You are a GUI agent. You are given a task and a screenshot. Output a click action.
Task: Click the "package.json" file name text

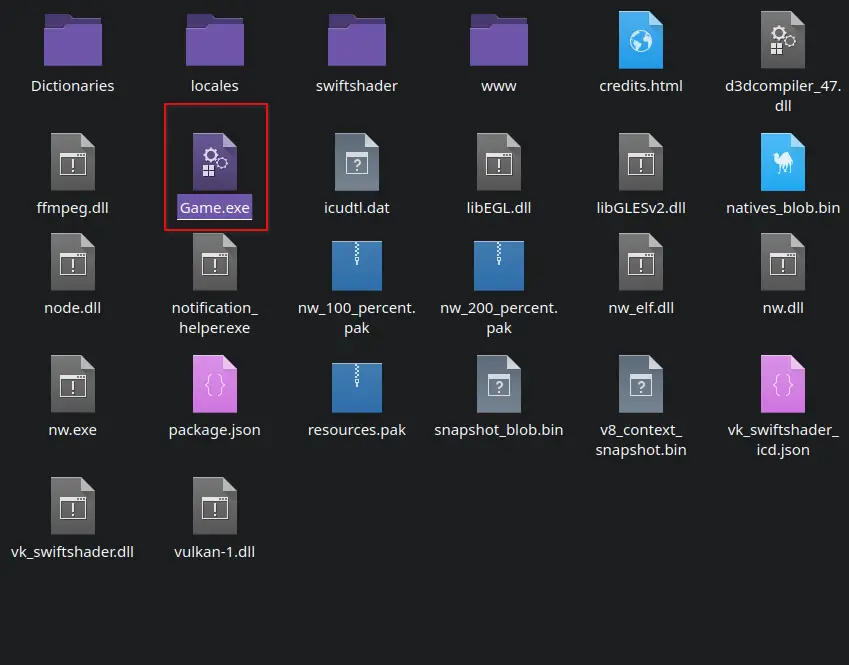point(214,430)
